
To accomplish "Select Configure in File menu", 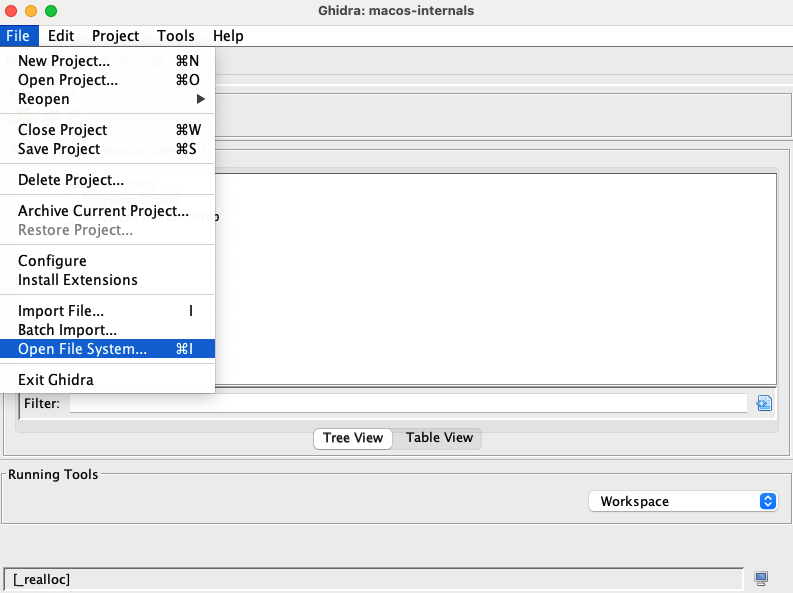I will 107,261.
